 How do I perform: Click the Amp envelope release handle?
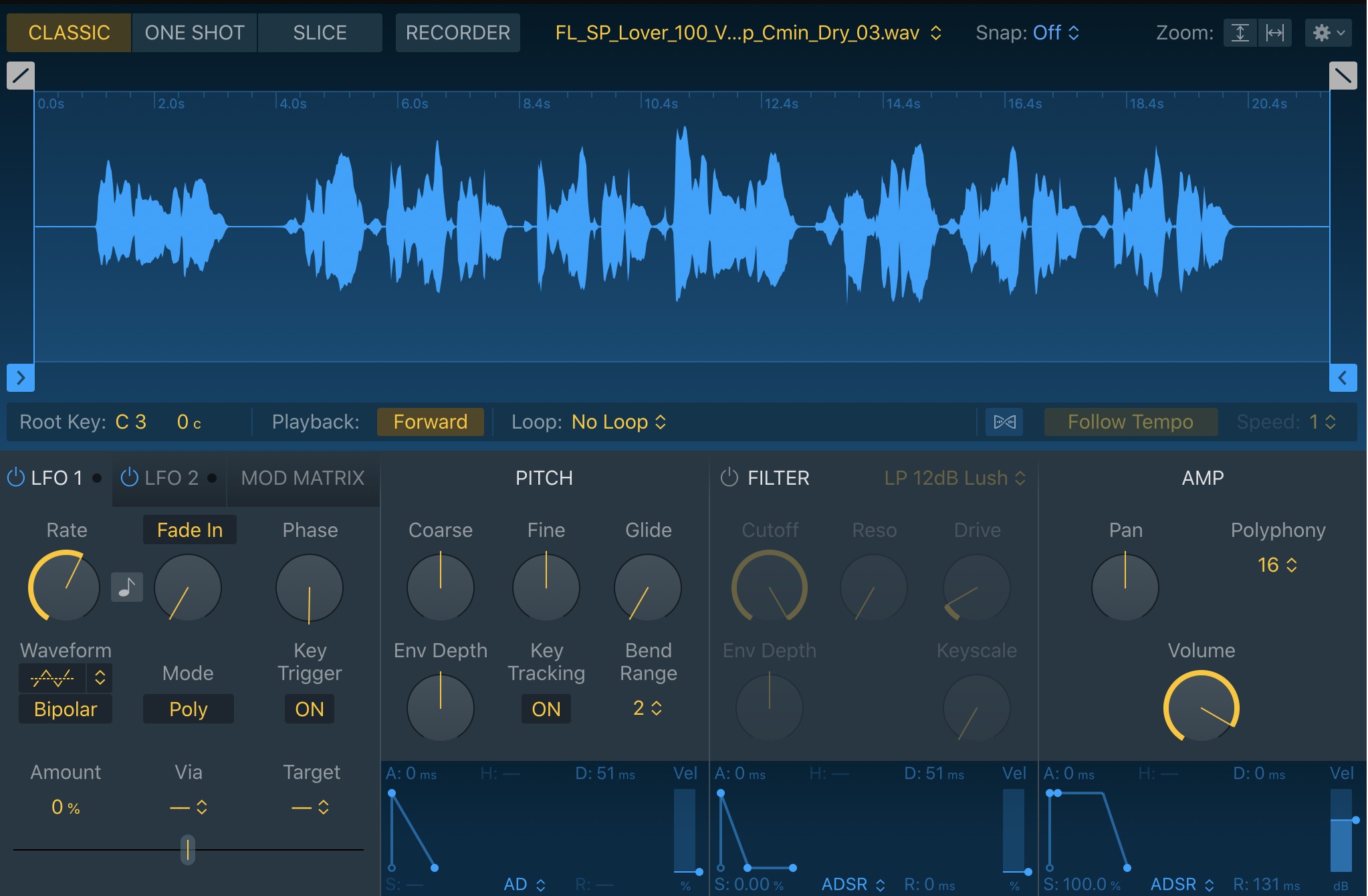click(x=1127, y=868)
